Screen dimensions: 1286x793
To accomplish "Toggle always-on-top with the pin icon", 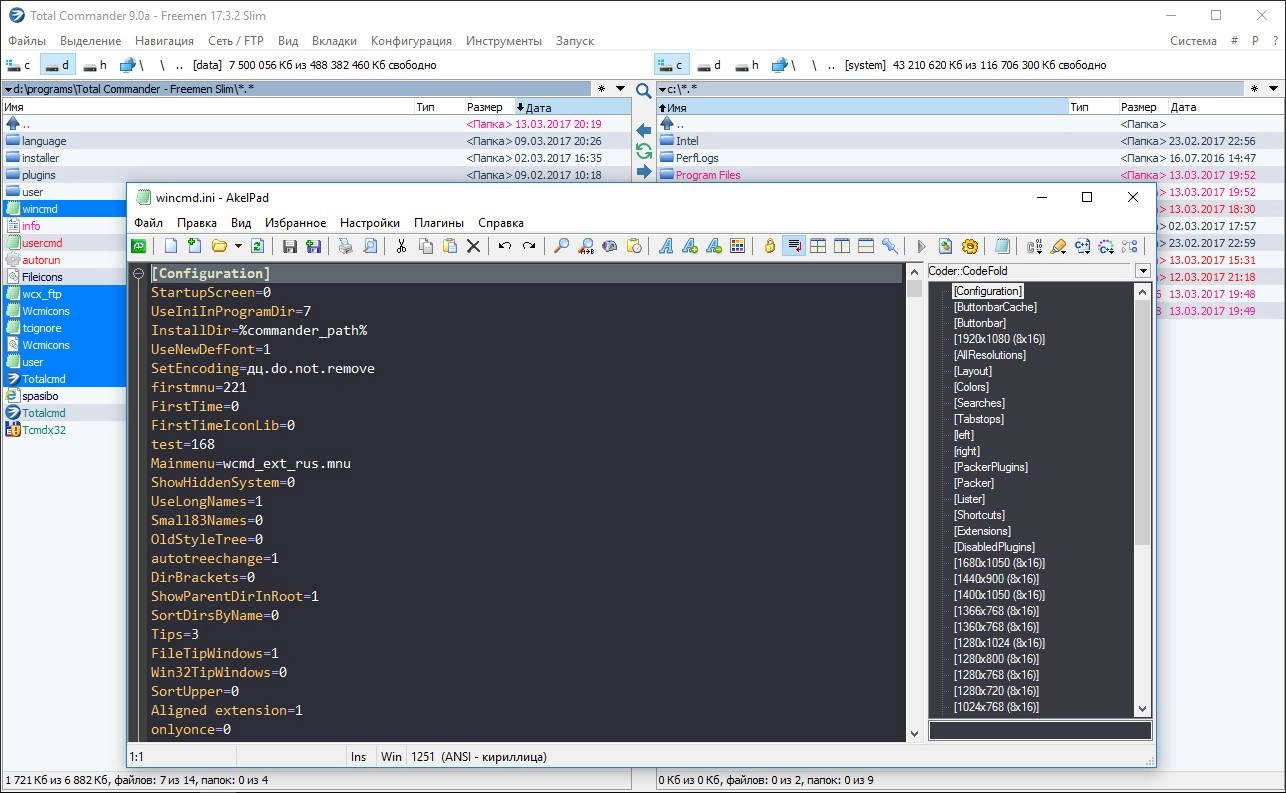I will click(890, 246).
